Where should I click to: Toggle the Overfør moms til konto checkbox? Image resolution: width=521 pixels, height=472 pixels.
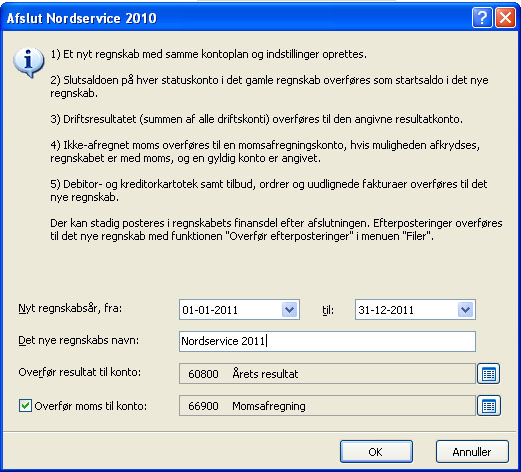tap(25, 406)
